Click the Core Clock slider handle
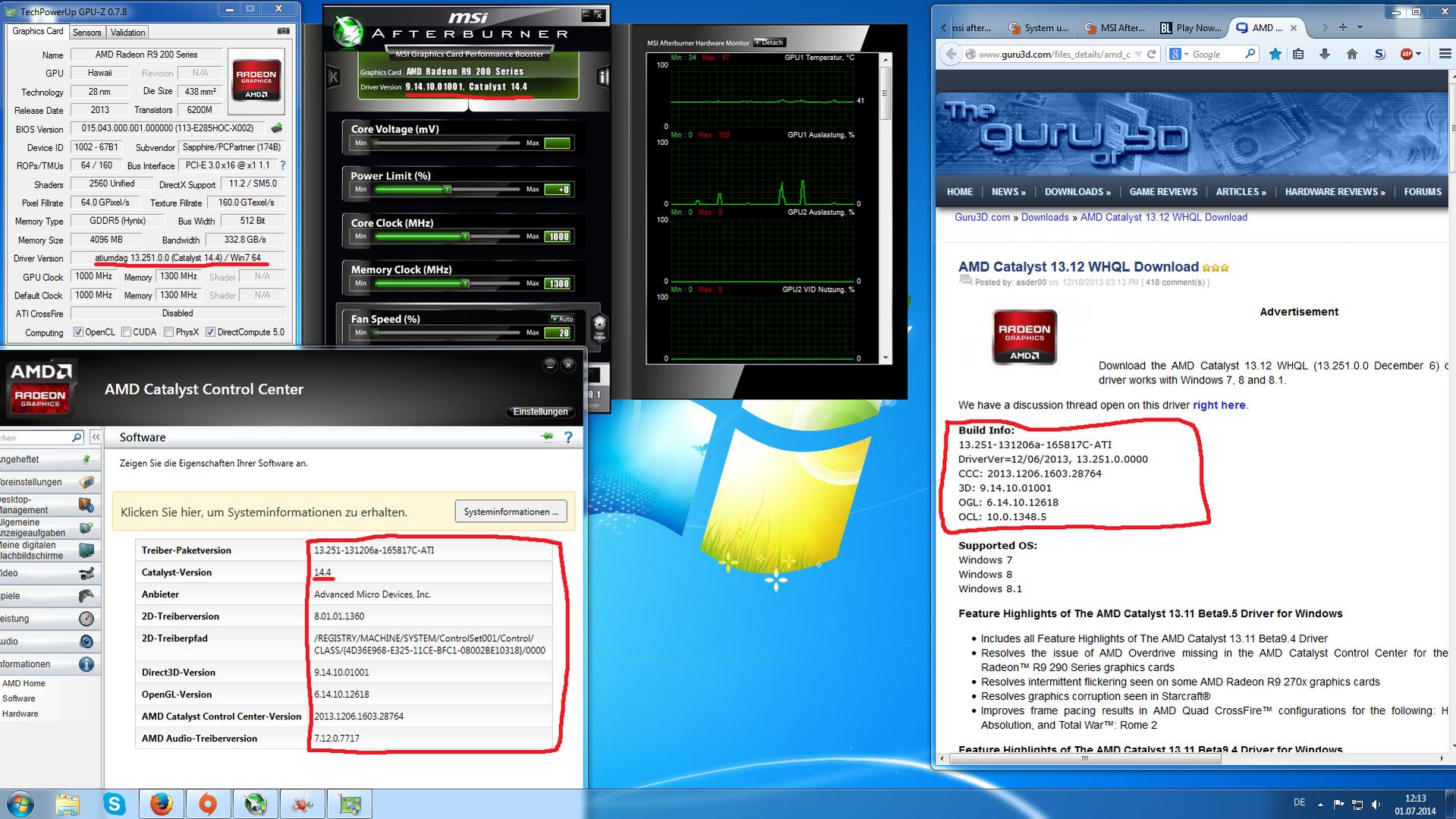The width and height of the screenshot is (1456, 819). [x=465, y=236]
